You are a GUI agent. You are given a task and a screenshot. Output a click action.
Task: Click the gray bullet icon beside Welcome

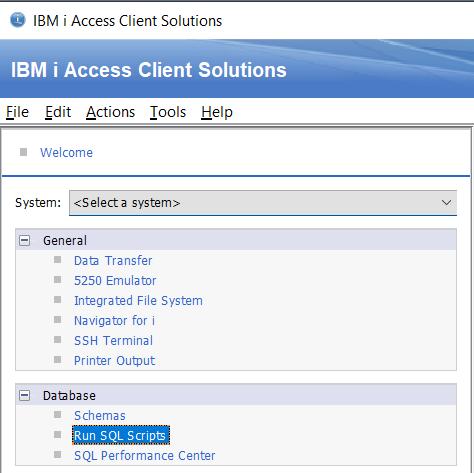(x=23, y=152)
